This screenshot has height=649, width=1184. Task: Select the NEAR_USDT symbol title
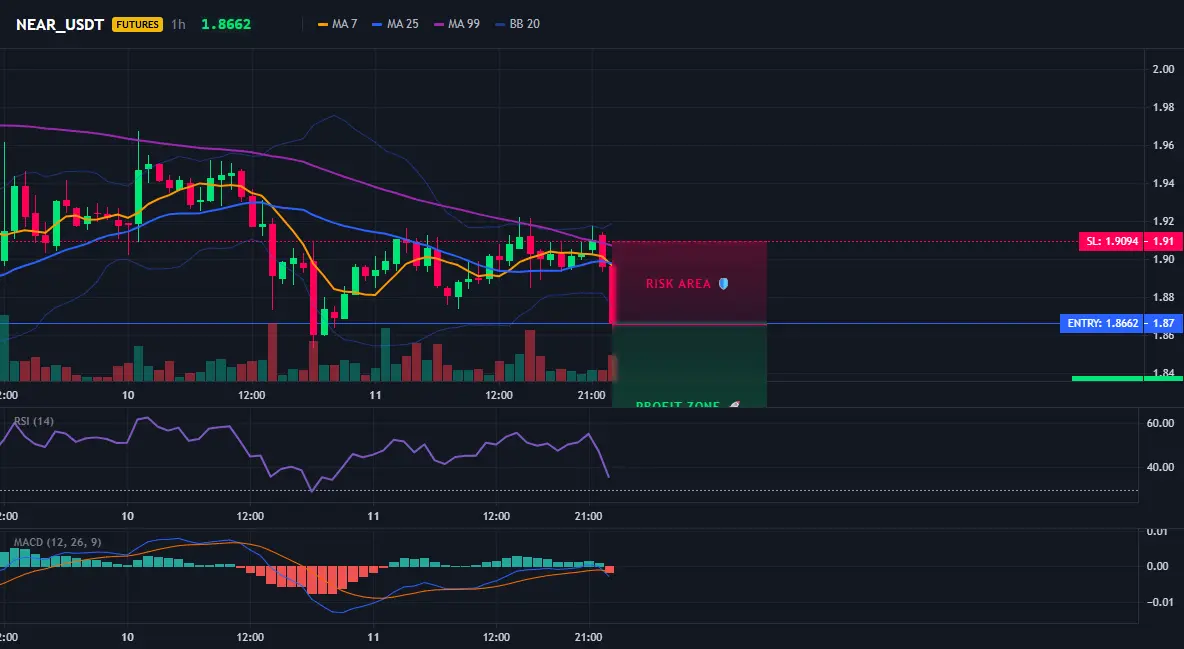[x=60, y=24]
